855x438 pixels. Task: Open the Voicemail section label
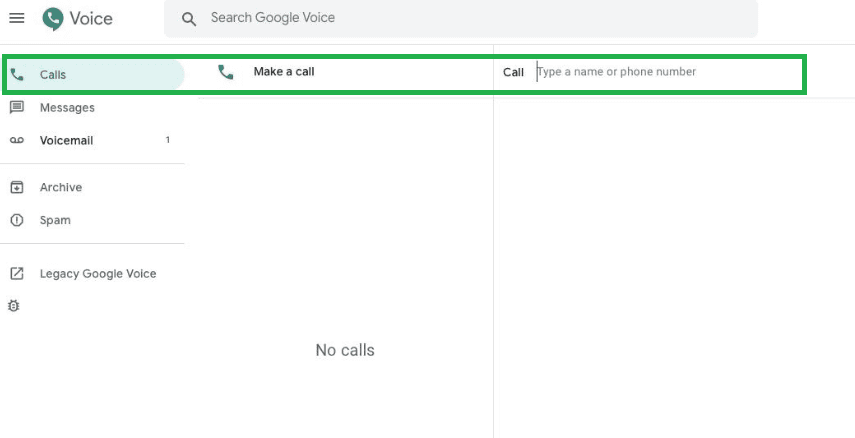[66, 141]
